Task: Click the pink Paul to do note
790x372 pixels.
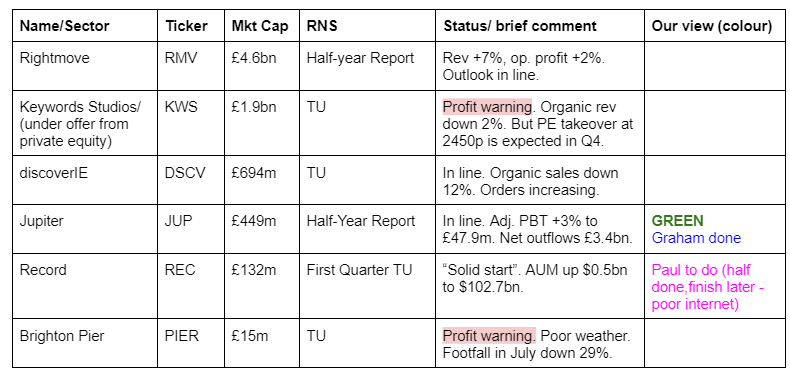Action: point(708,287)
